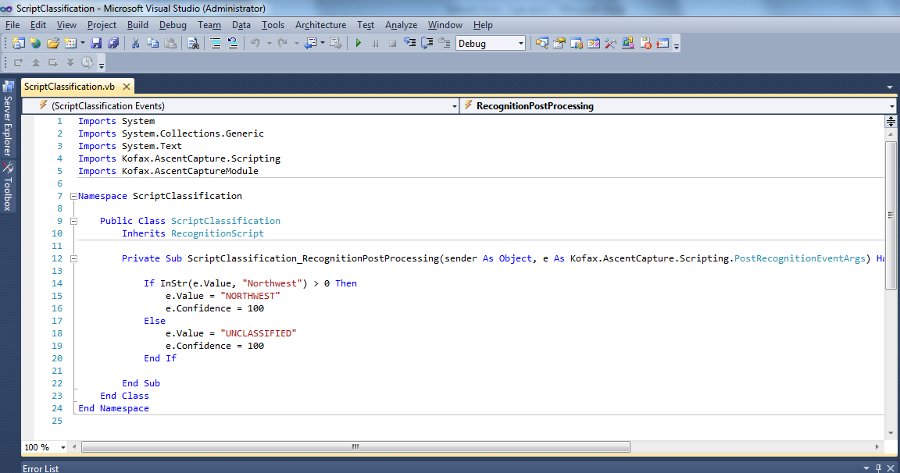Click the editor split-window handle above scrollbar
Screen dimensions: 900x473
tap(890, 121)
